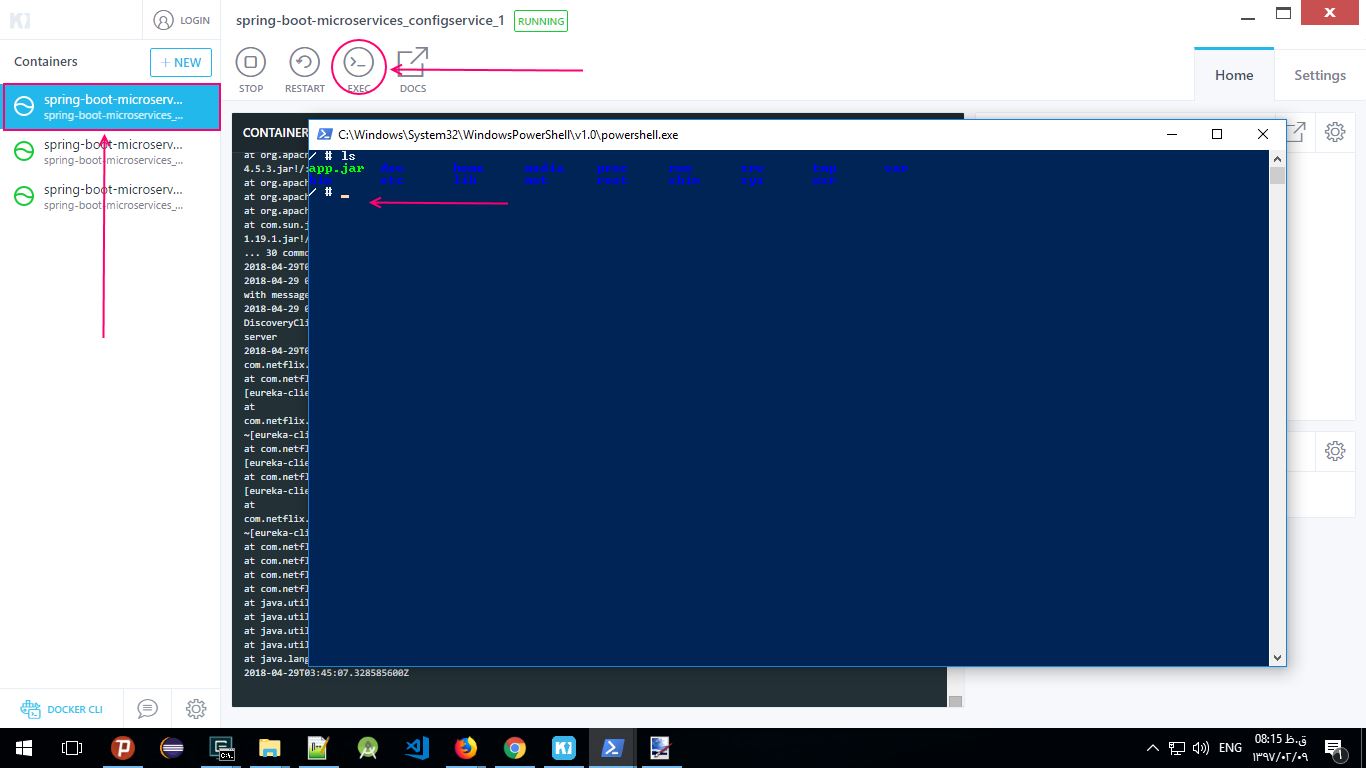Create a container with + NEW
Screen dimensions: 1366x768
[x=181, y=62]
